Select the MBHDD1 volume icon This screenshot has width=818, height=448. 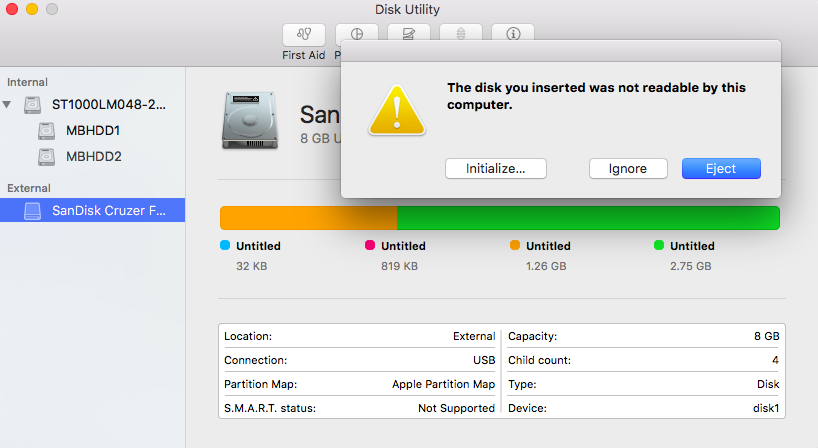[x=46, y=130]
